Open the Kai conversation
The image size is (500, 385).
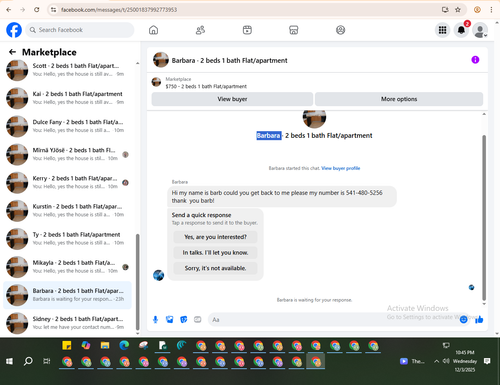[x=67, y=98]
